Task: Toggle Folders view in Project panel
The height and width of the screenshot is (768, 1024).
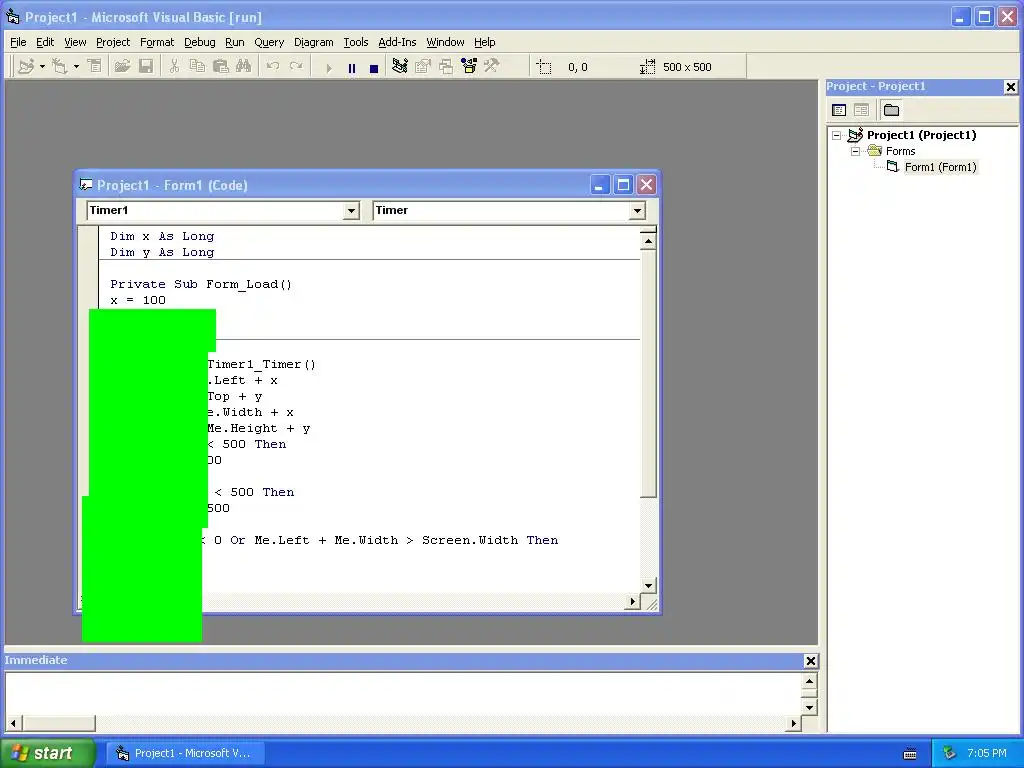Action: tap(891, 110)
